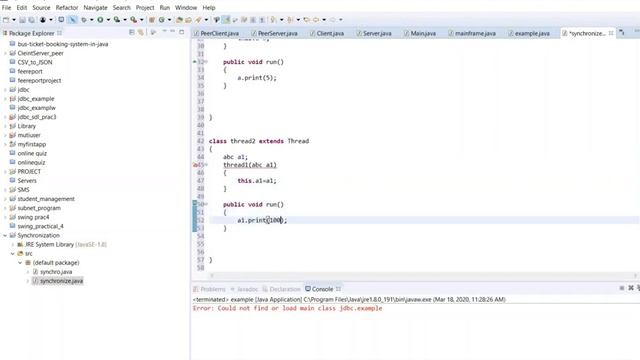The image size is (640, 360).
Task: Collapse the src folder node
Action: pyautogui.click(x=13, y=253)
